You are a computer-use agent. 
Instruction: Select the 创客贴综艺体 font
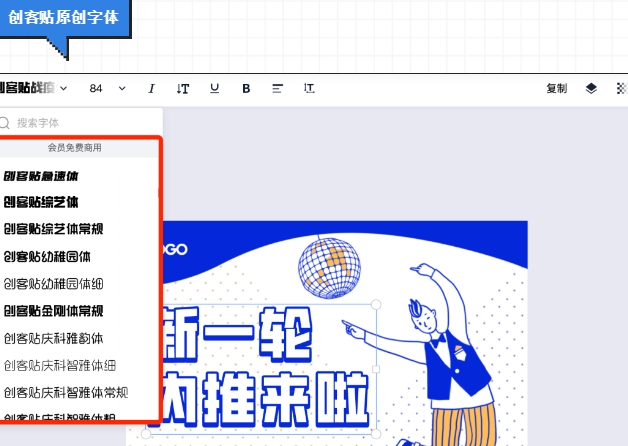click(x=41, y=202)
